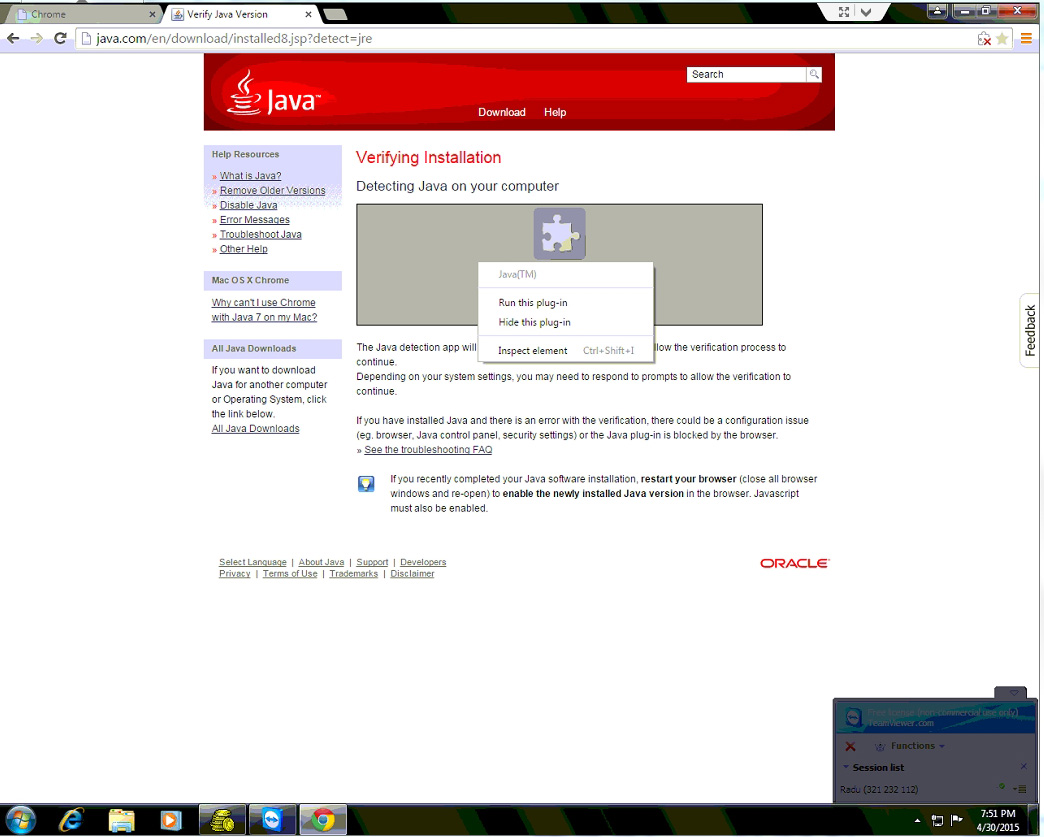Viewport: 1044px width, 837px height.
Task: Open the Remove Older Versions link
Action: (272, 190)
